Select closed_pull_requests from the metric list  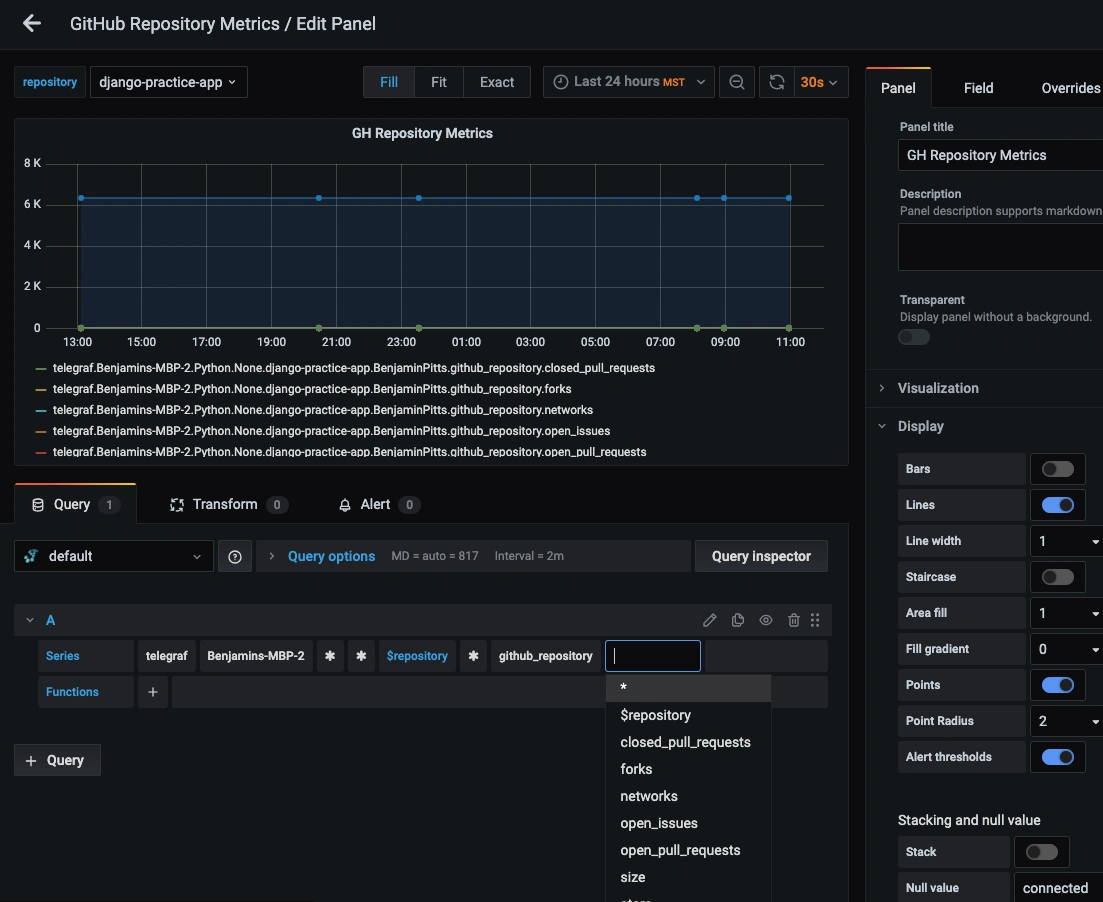(688, 742)
